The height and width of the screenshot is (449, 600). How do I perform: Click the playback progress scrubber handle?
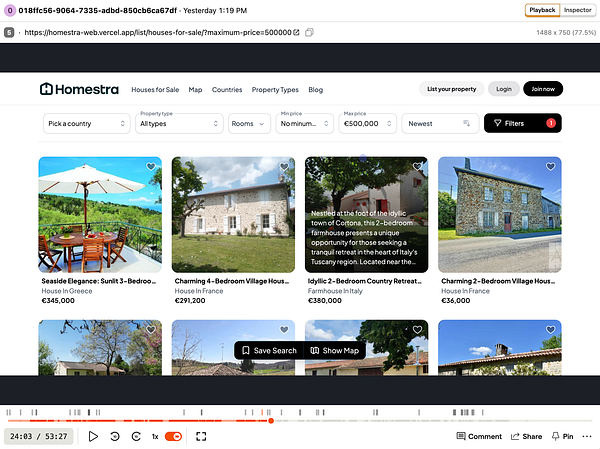pos(271,421)
